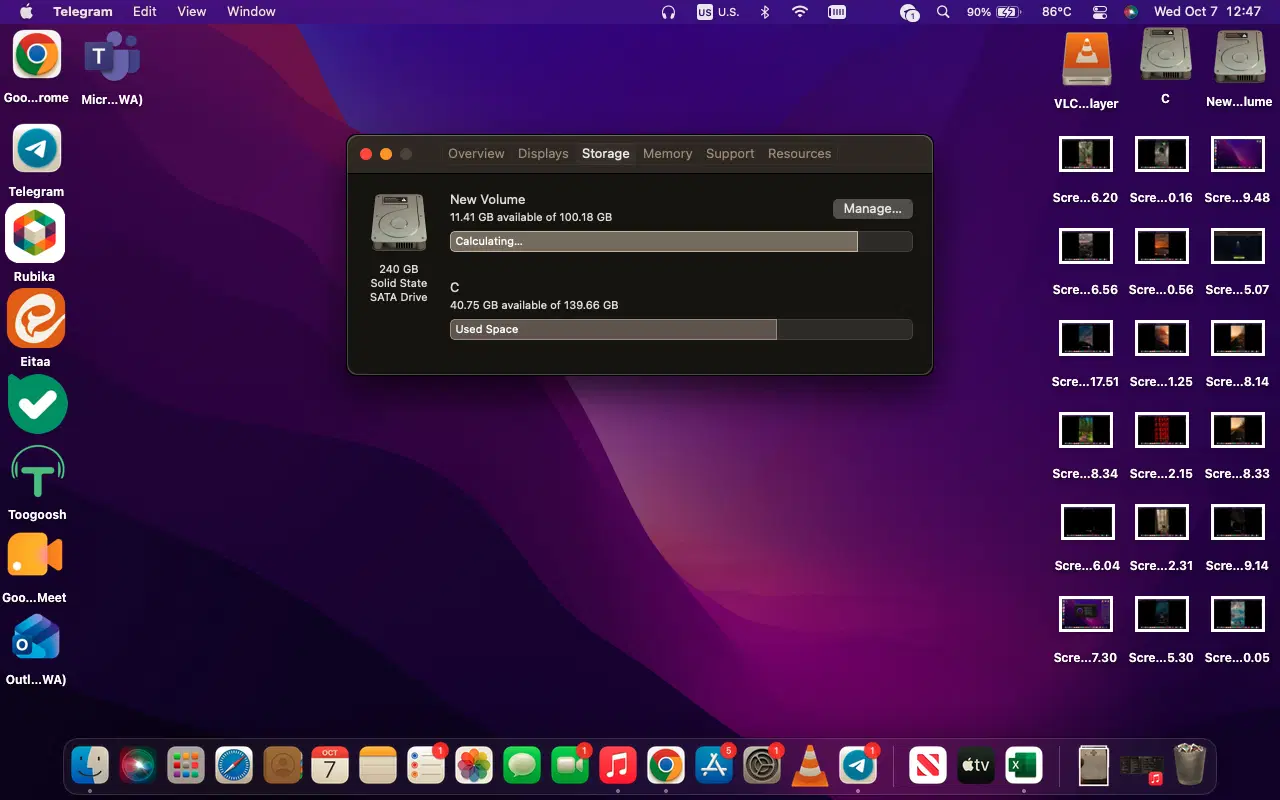Select the Scre...6.20 screenshot thumbnail

1086,154
